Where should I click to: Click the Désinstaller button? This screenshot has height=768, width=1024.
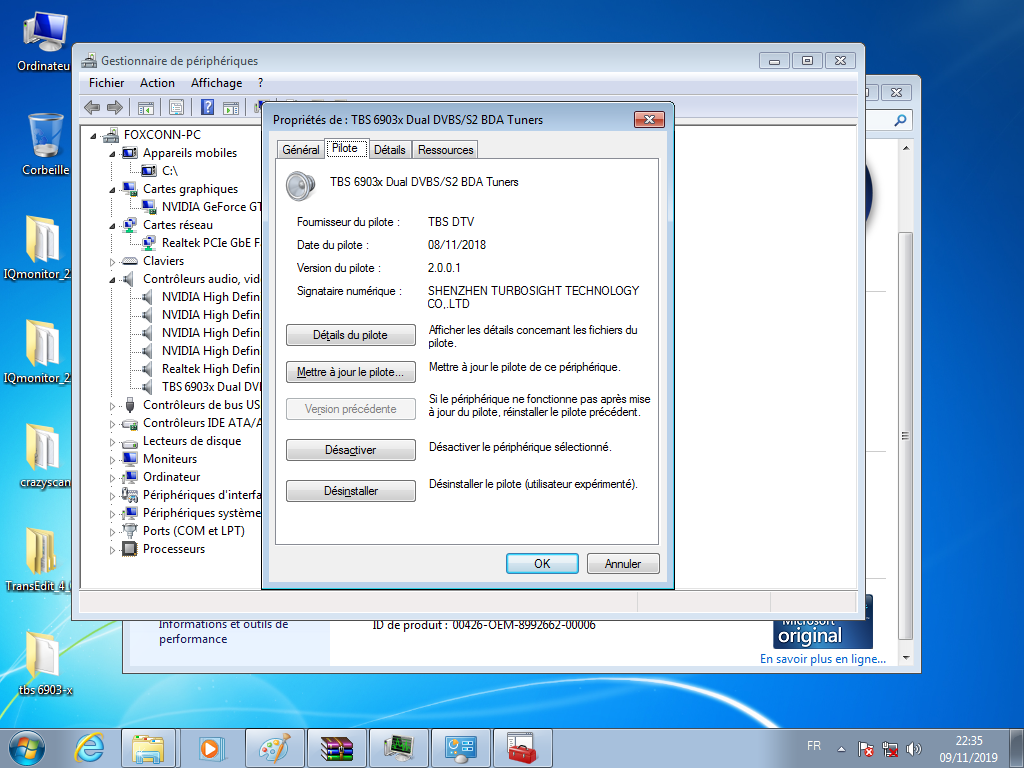click(350, 491)
